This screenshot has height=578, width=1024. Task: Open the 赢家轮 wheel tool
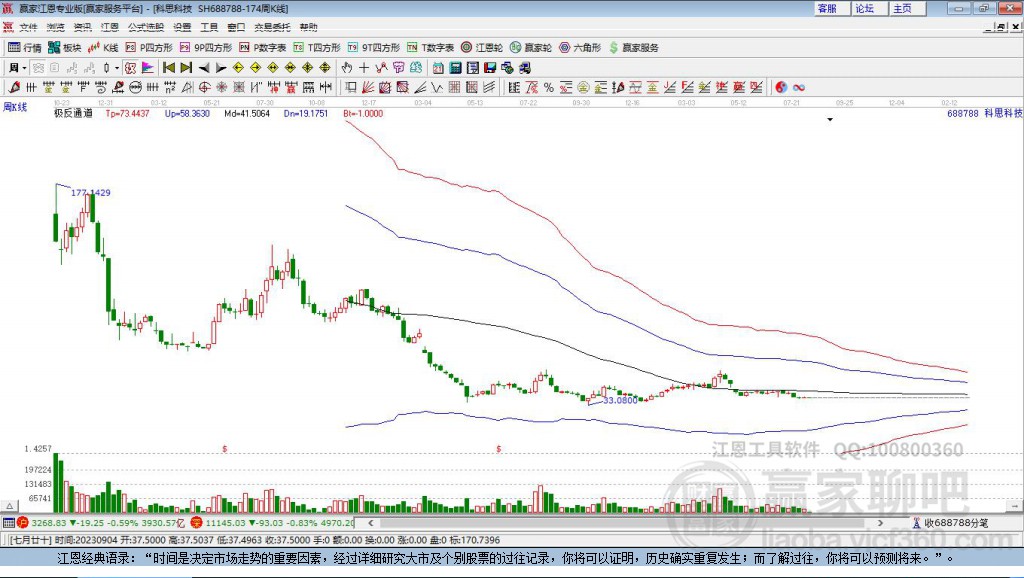pyautogui.click(x=531, y=48)
